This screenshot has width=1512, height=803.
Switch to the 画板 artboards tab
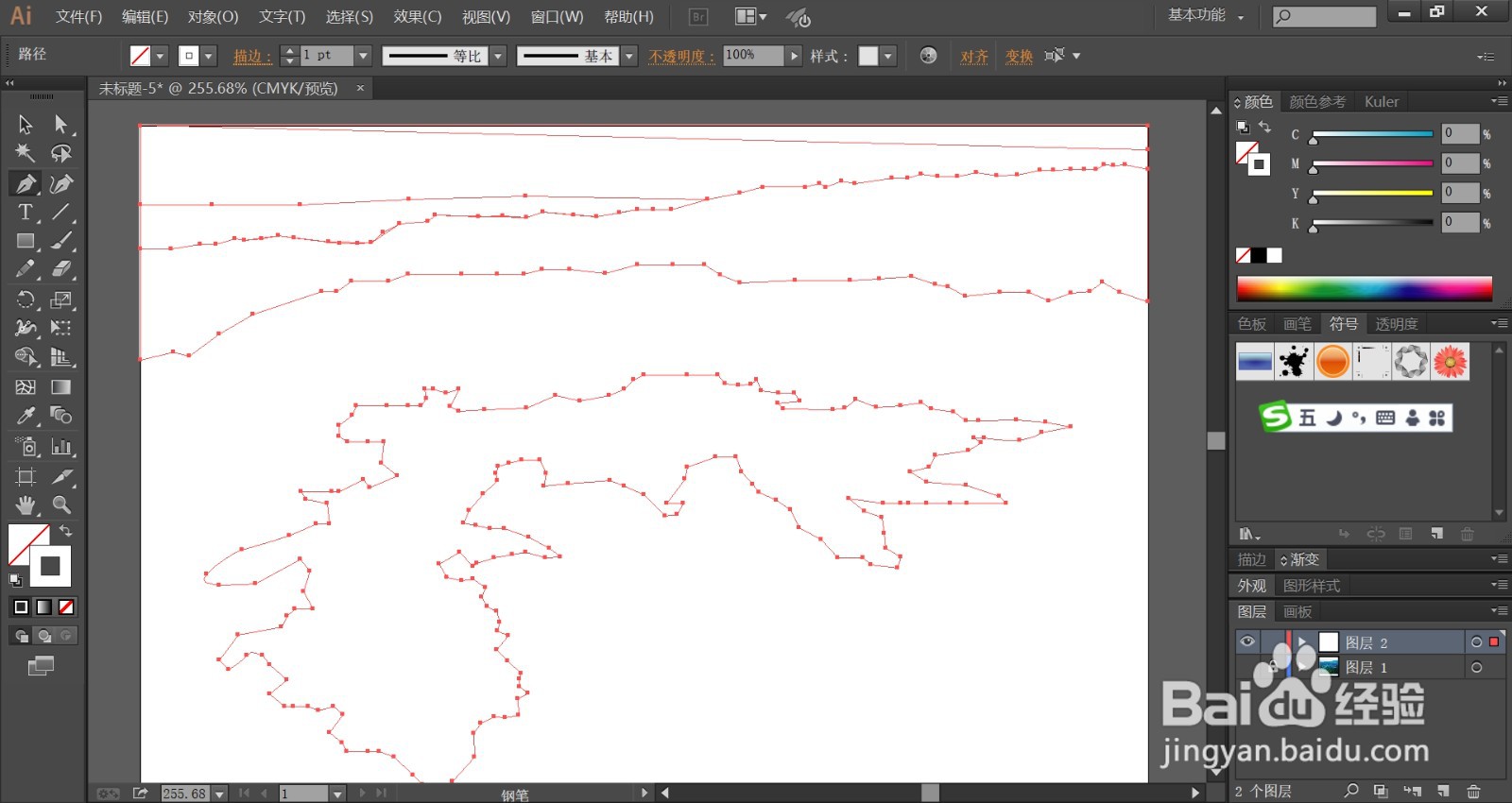click(1297, 612)
